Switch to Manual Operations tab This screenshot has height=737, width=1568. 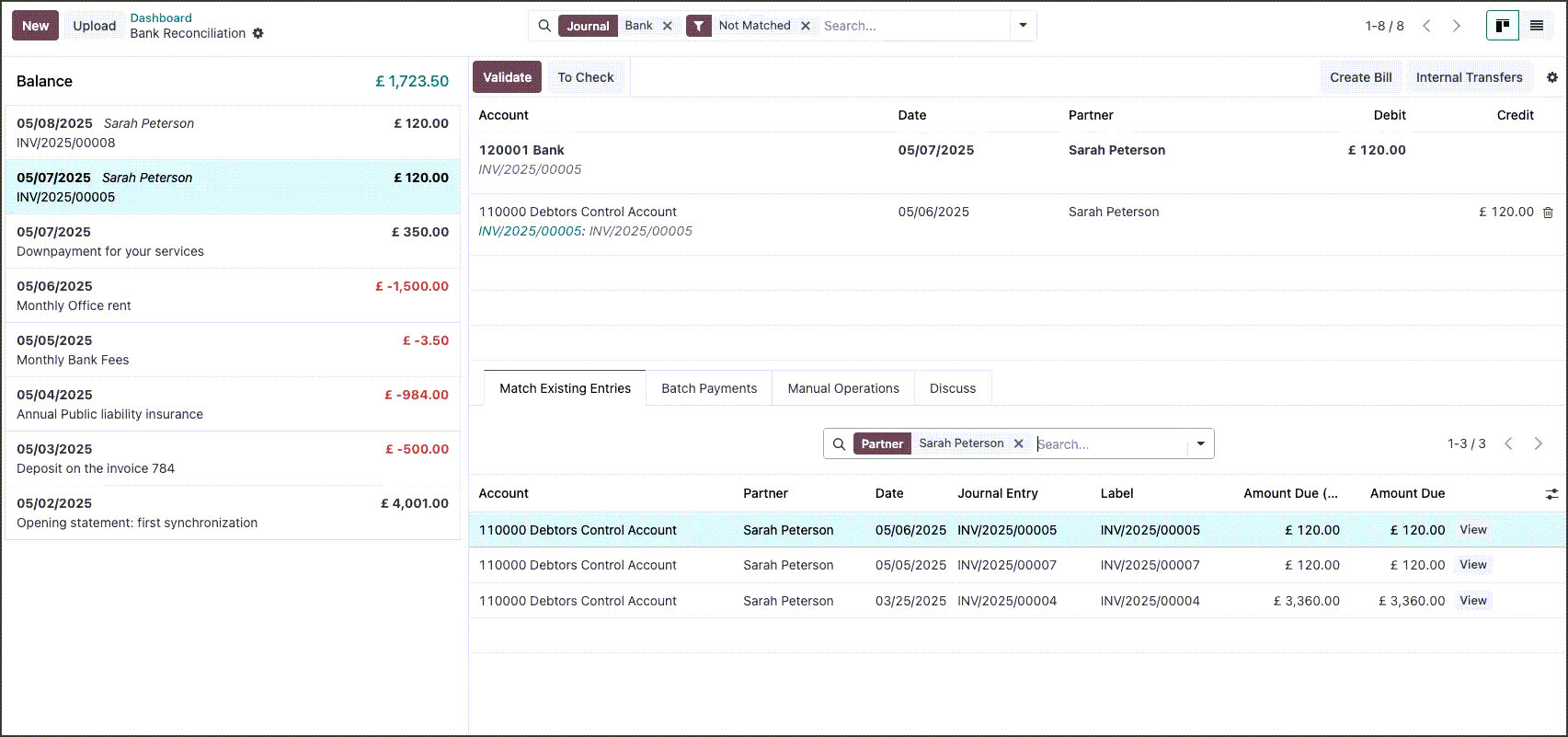tap(843, 388)
